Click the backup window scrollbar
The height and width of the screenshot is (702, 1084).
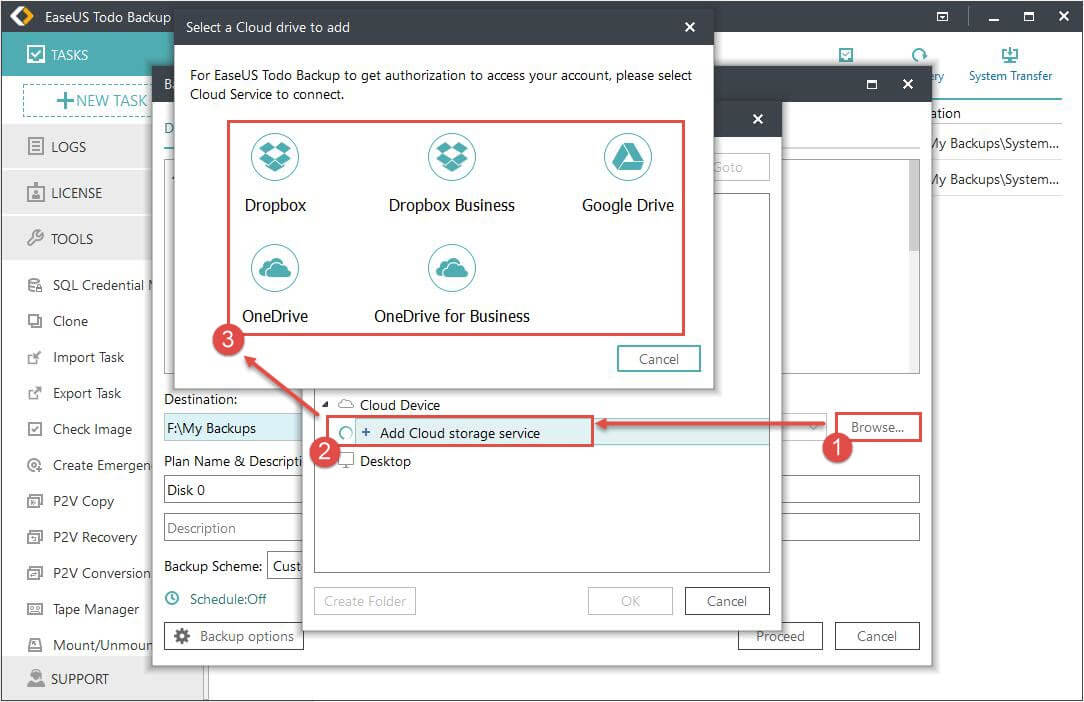[x=914, y=207]
